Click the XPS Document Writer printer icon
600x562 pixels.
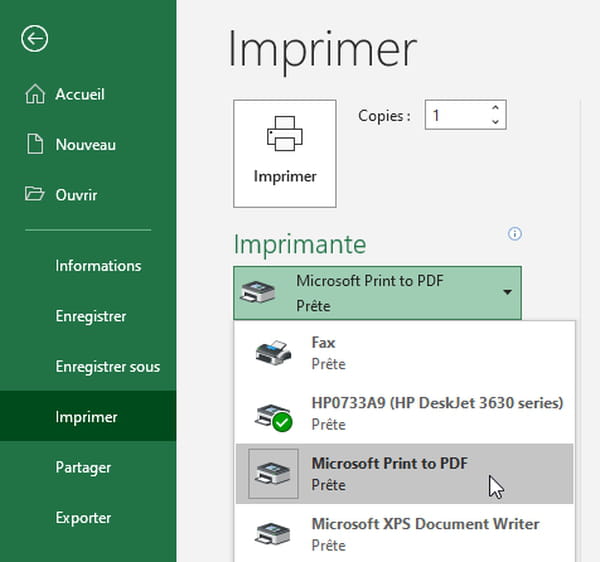tap(272, 534)
